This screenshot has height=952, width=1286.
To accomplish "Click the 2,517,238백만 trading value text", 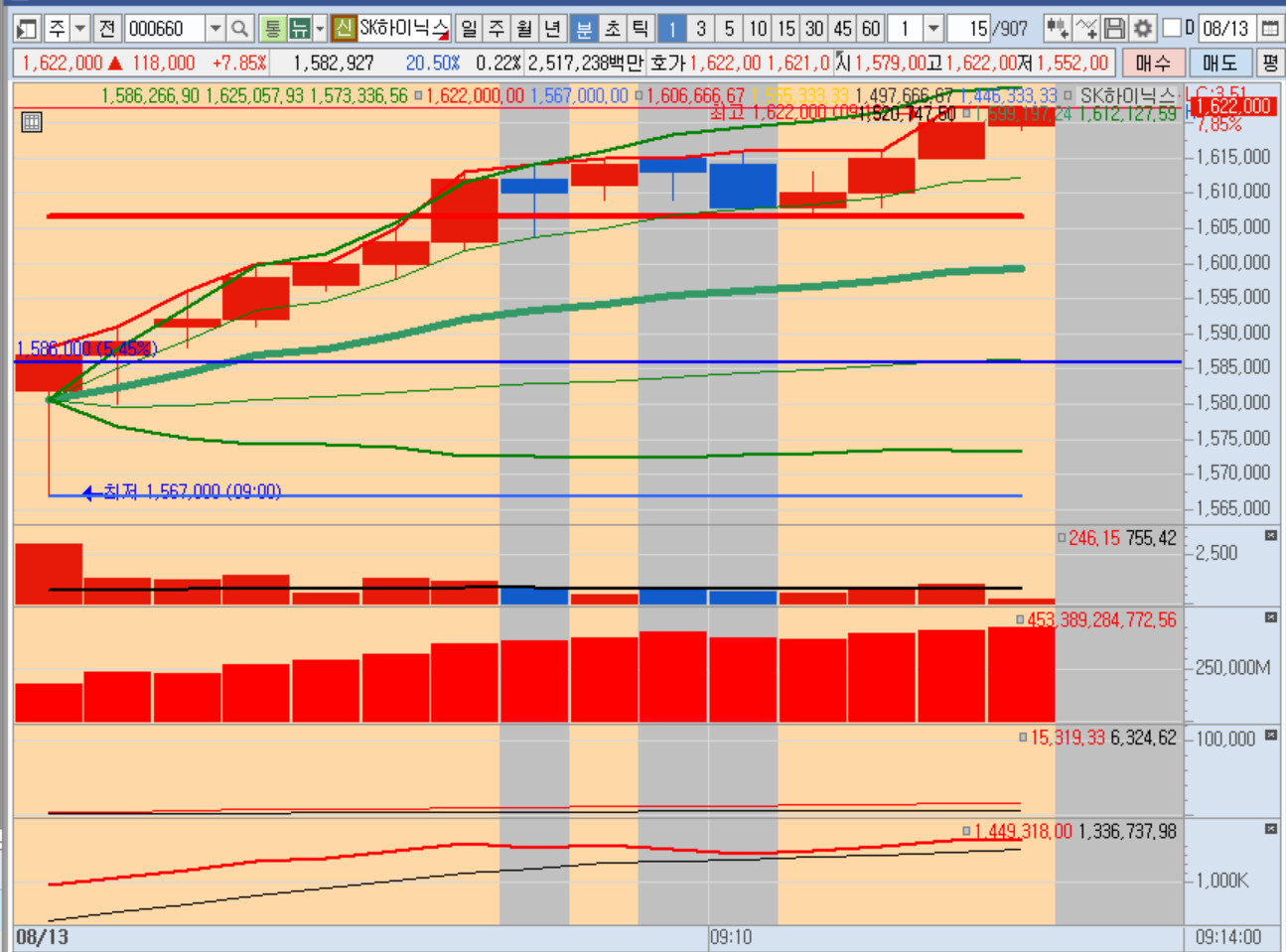I will [x=585, y=64].
